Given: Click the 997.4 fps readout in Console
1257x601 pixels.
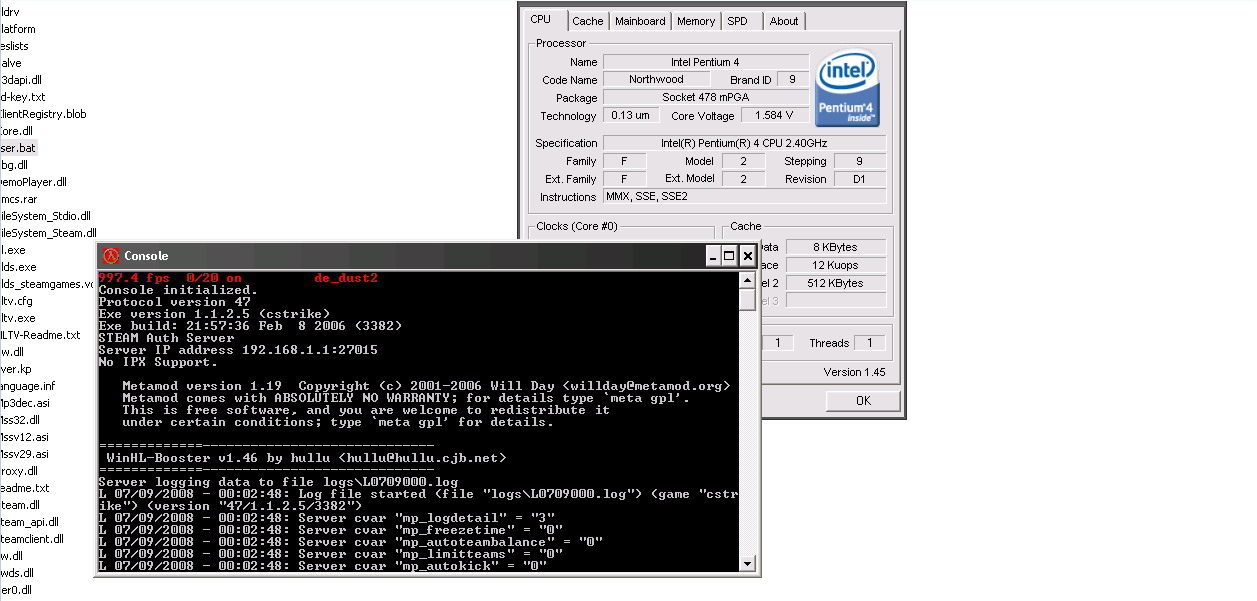Looking at the screenshot, I should [x=134, y=278].
